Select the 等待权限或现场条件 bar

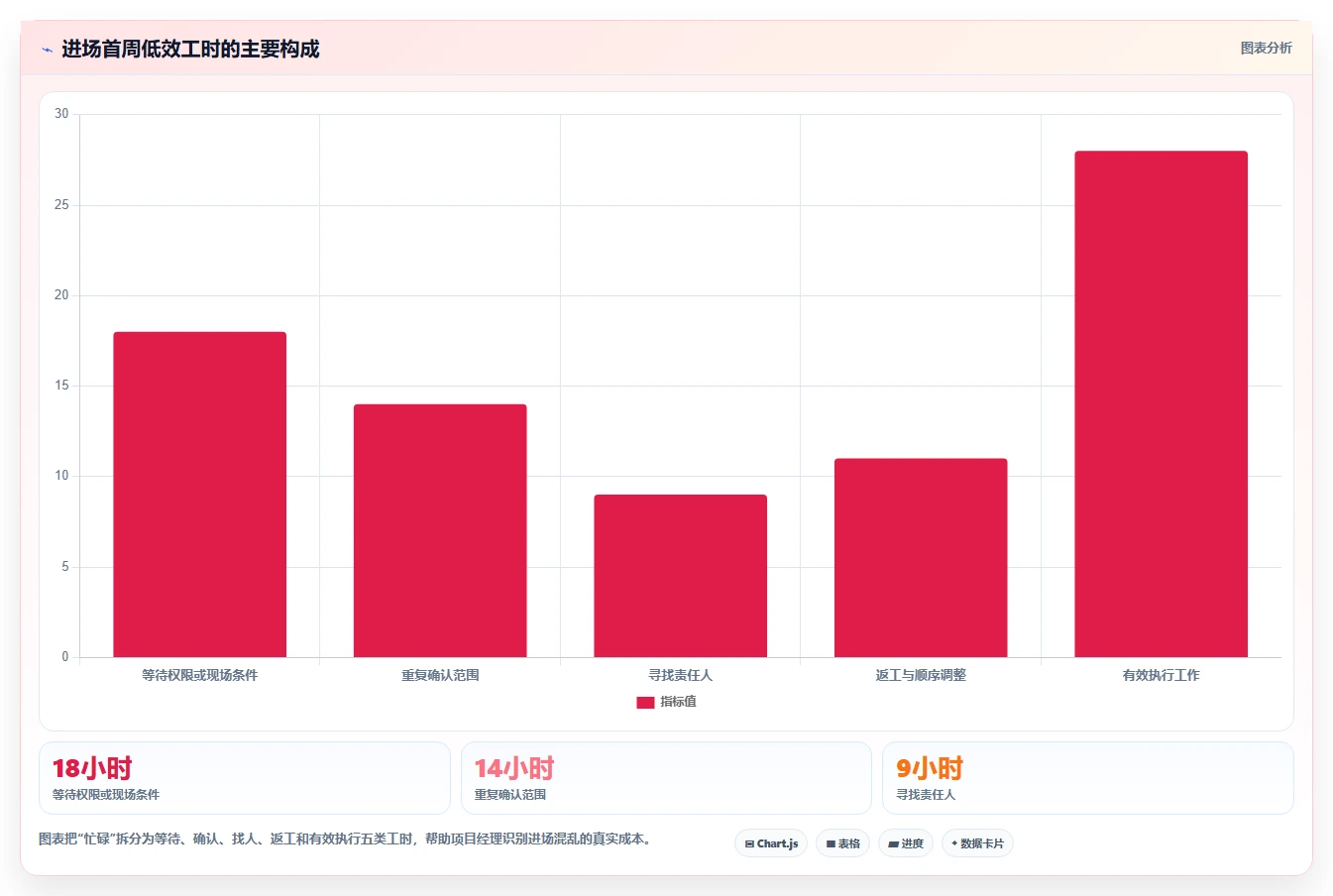coord(199,495)
